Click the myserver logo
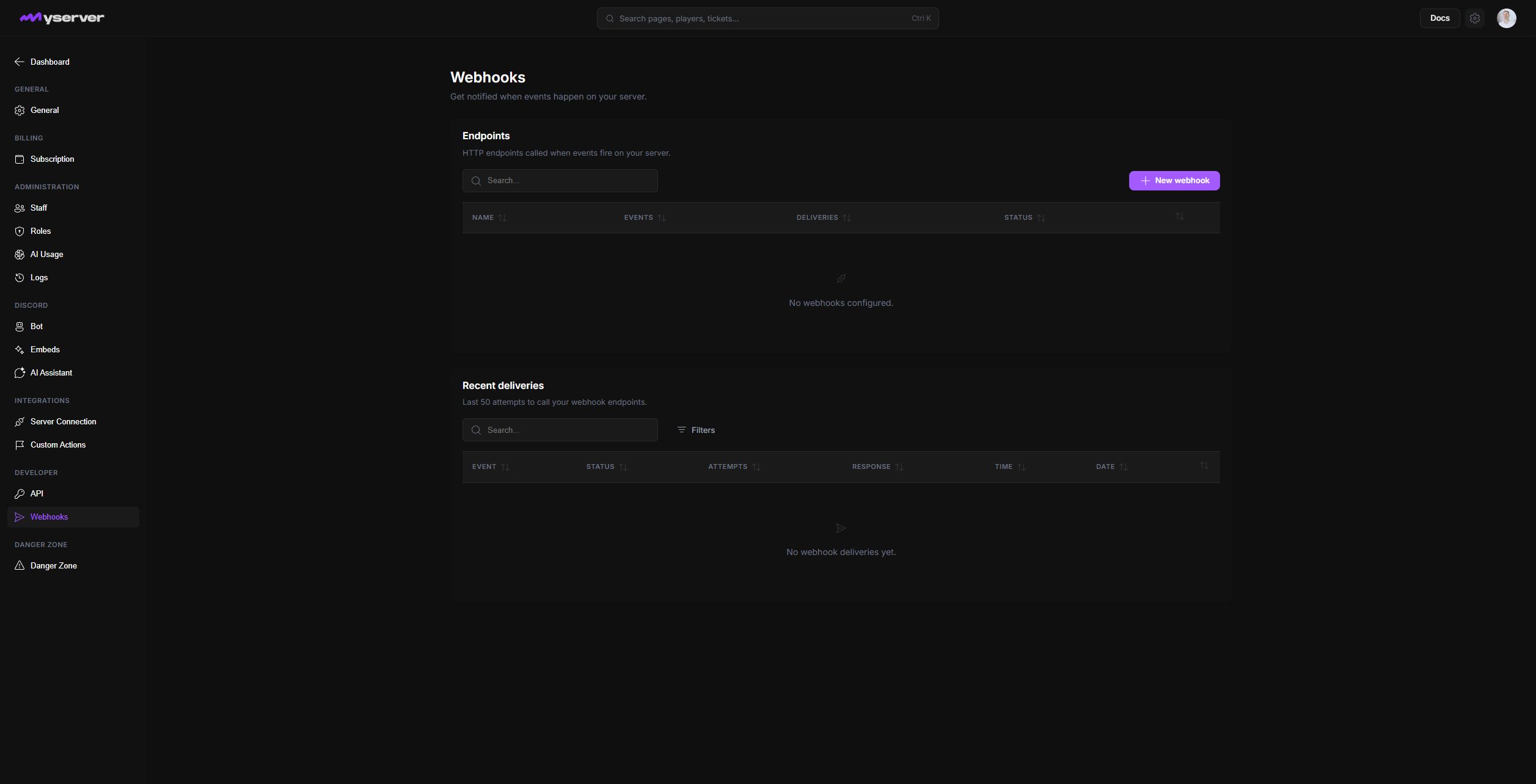Viewport: 1536px width, 784px height. [x=62, y=18]
